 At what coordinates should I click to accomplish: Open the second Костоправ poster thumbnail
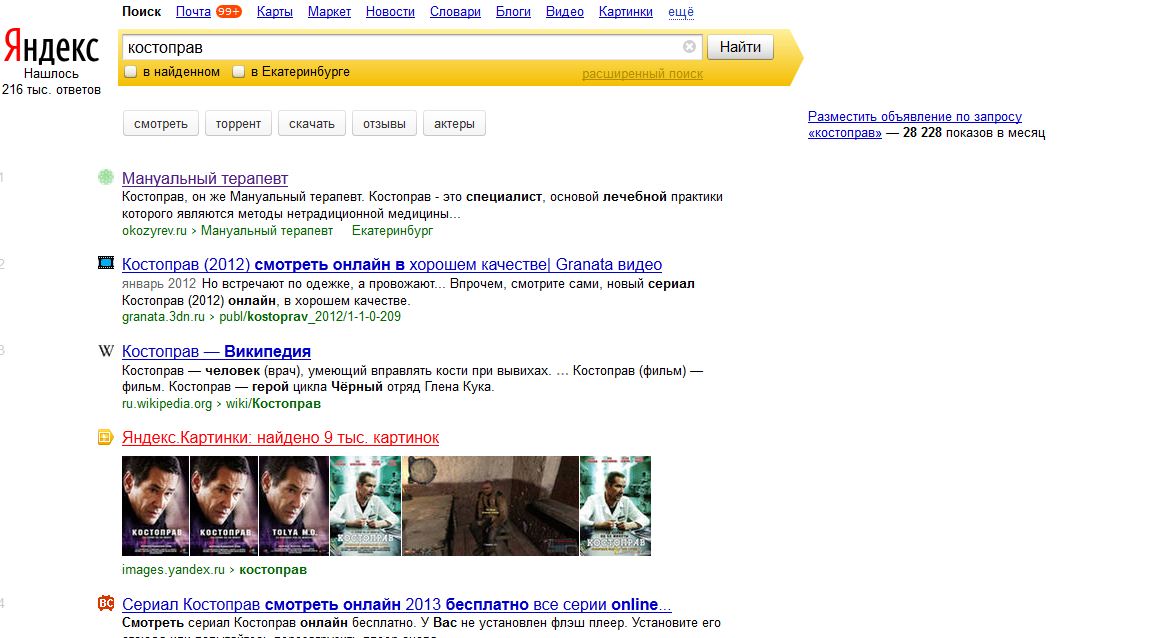point(224,506)
